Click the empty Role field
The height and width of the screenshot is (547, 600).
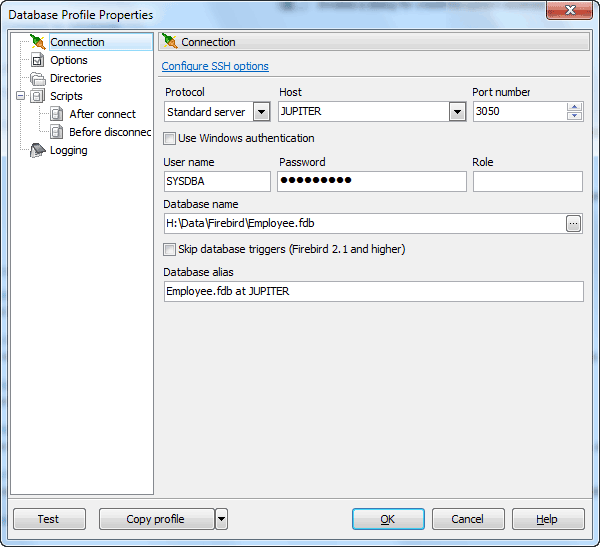click(x=528, y=181)
